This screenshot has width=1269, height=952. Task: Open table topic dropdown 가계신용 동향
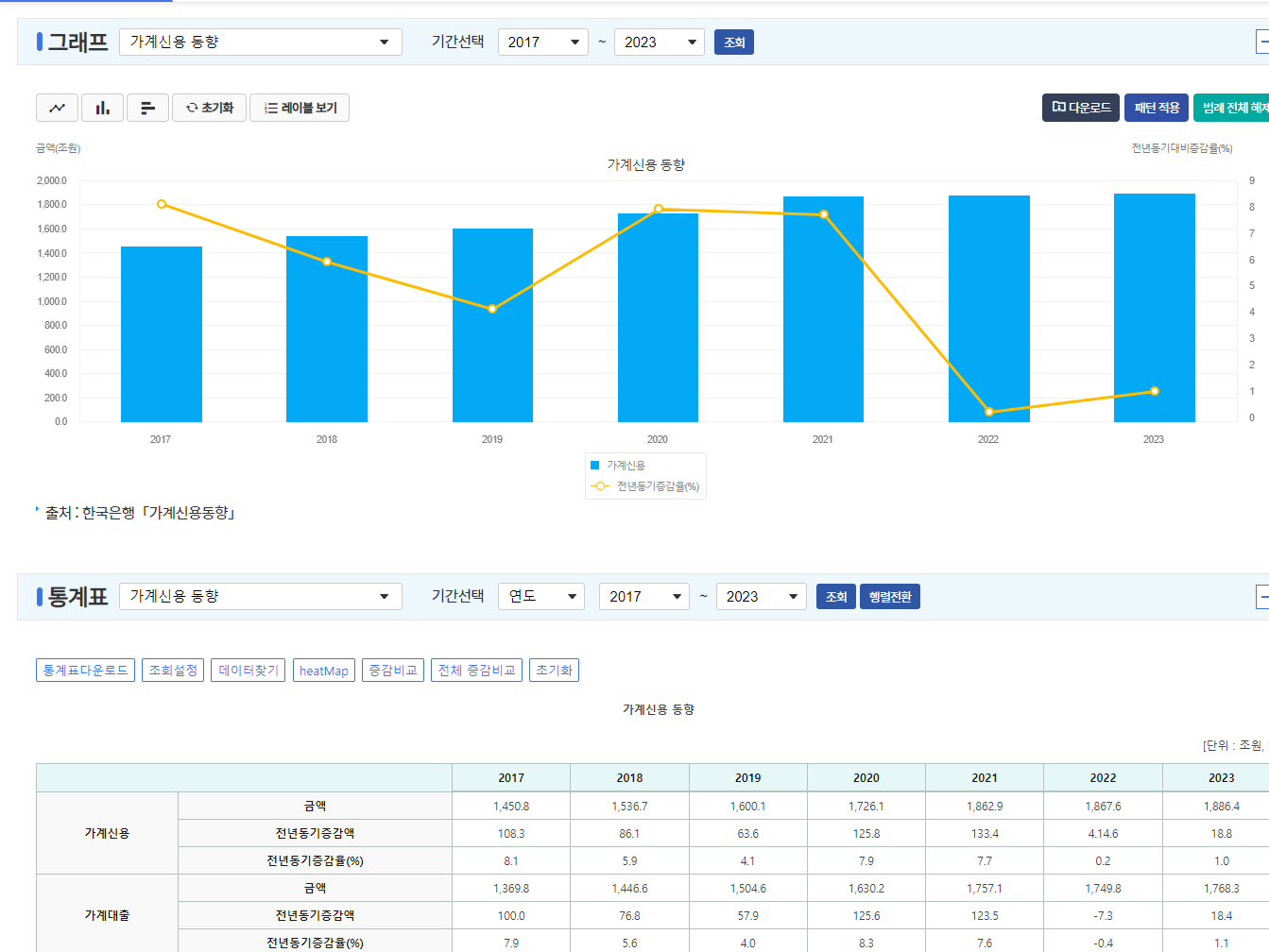coord(261,596)
